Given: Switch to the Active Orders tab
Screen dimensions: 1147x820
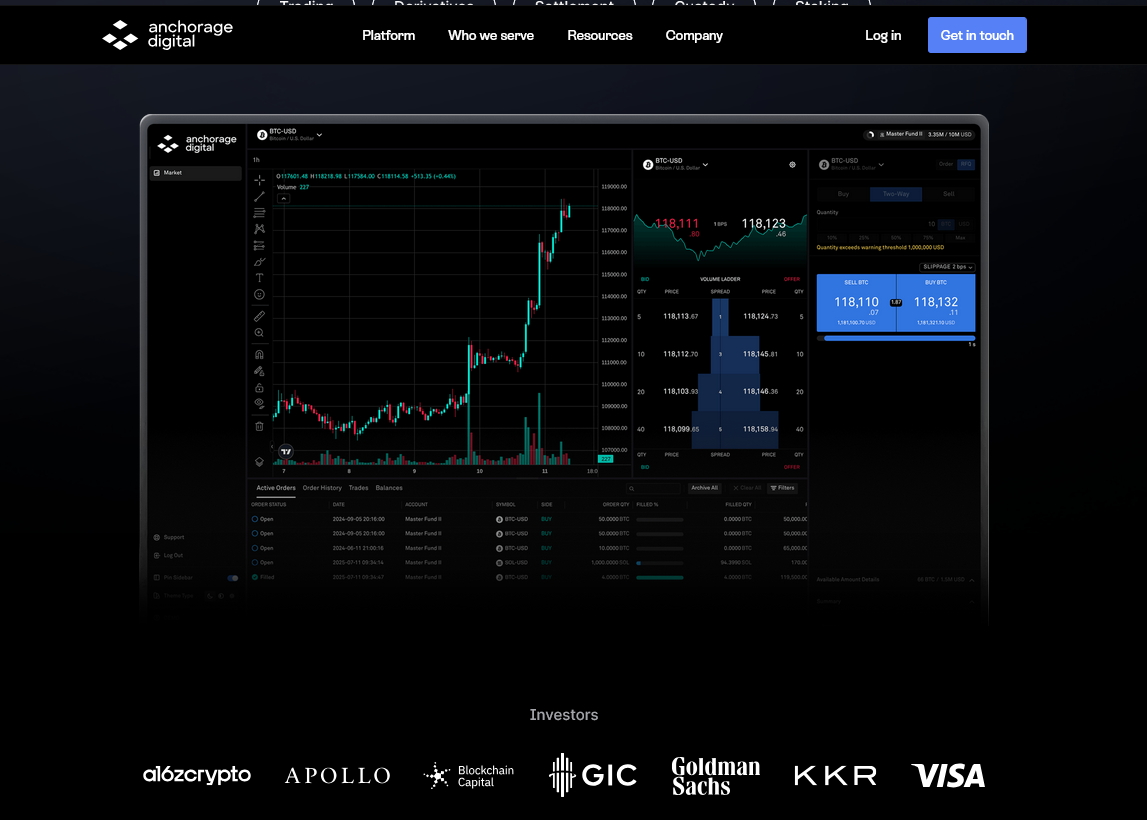Looking at the screenshot, I should (x=276, y=488).
